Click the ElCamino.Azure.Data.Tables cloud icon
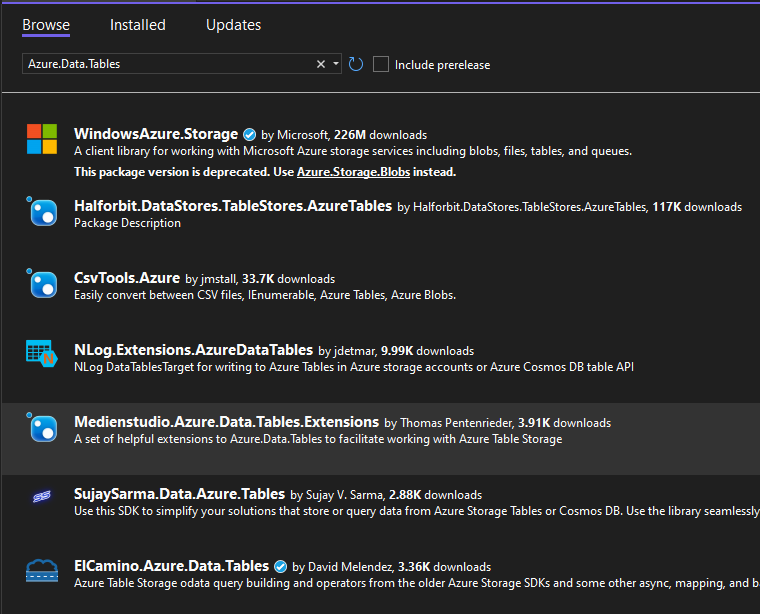Screen dimensions: 760x614 pyautogui.click(x=42, y=570)
